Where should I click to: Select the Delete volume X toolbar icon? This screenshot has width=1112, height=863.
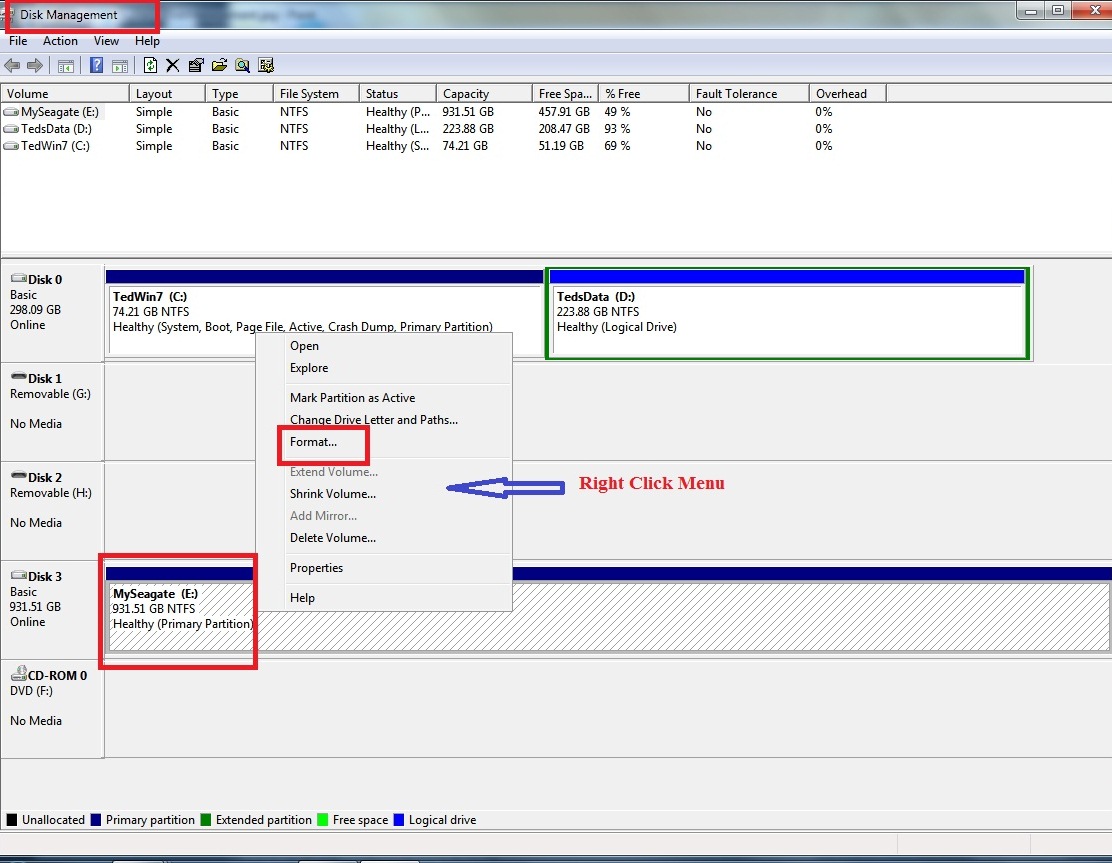172,65
